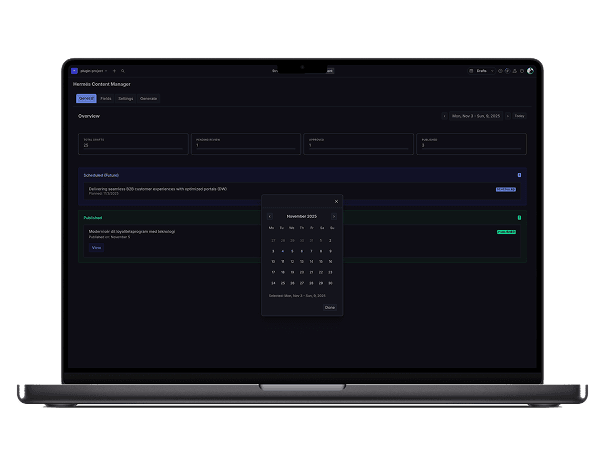Click the Published section count badge
Screen dimensions: 600x465
click(x=519, y=217)
